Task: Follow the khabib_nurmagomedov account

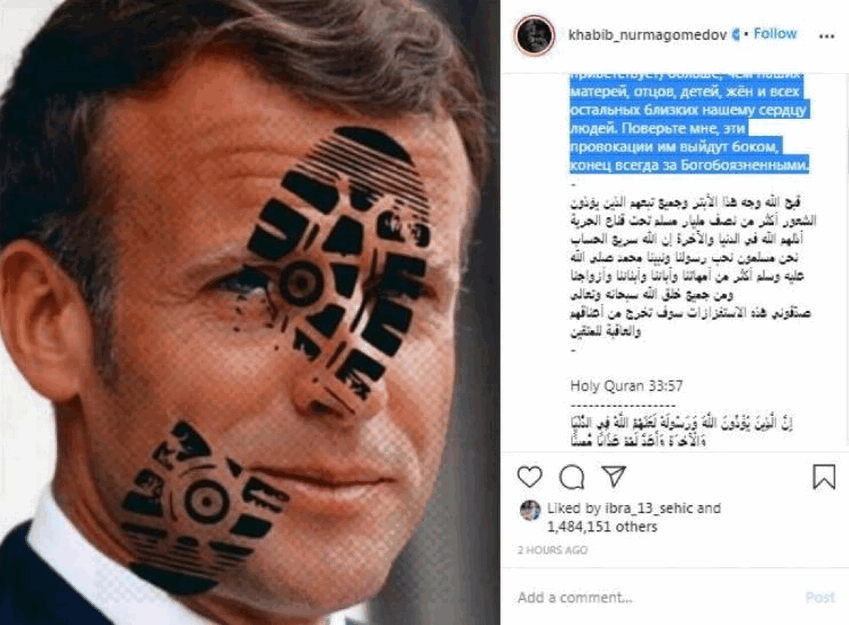Action: click(x=775, y=34)
